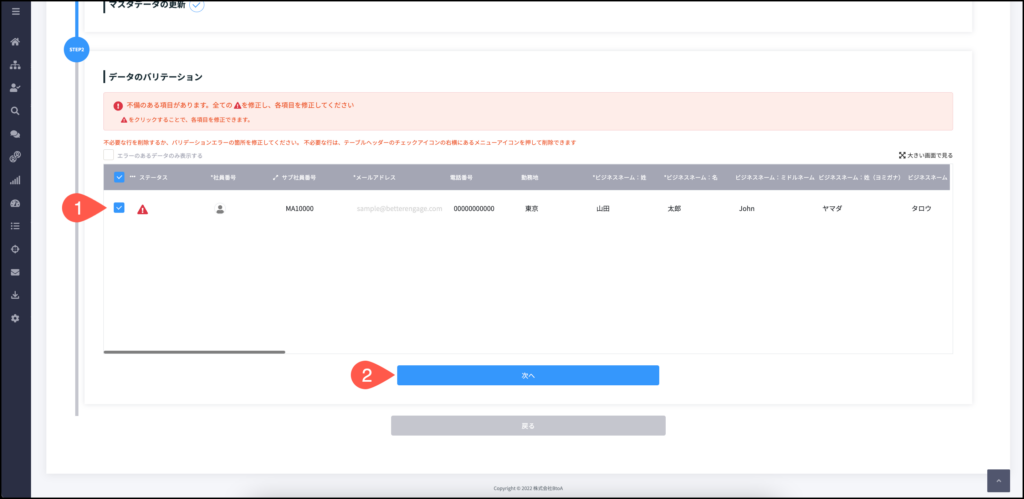1024x499 pixels.
Task: Click 大きい画面で見る link
Action: tap(930, 155)
